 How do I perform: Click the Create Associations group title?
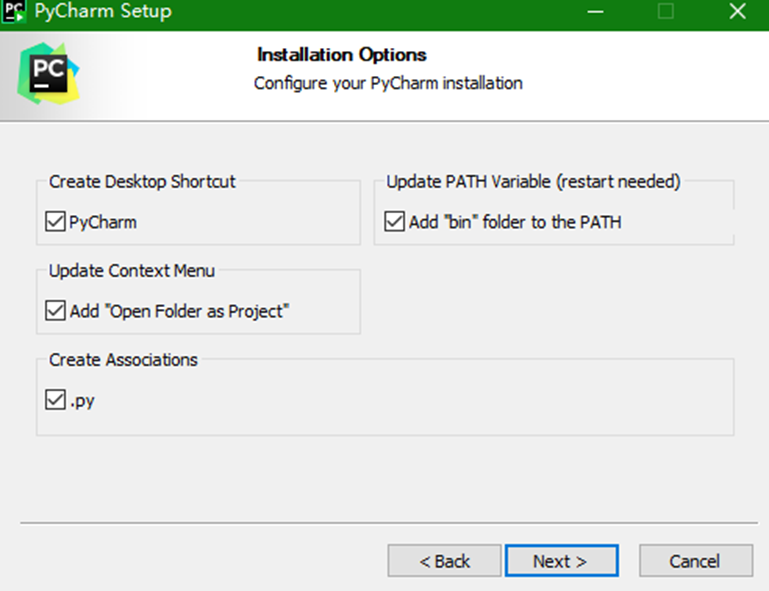coord(124,360)
